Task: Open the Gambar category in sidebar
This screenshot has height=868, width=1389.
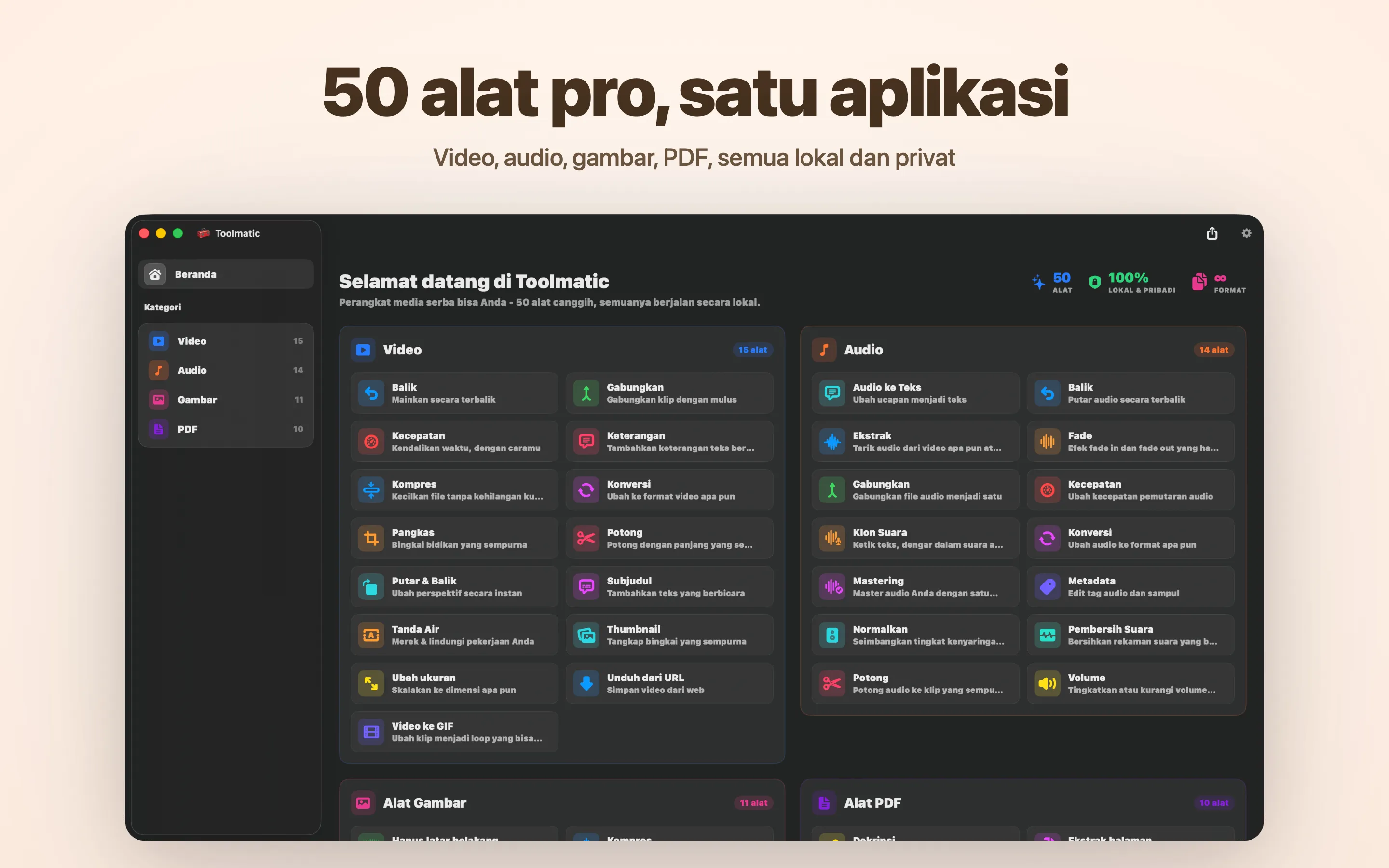Action: 226,400
